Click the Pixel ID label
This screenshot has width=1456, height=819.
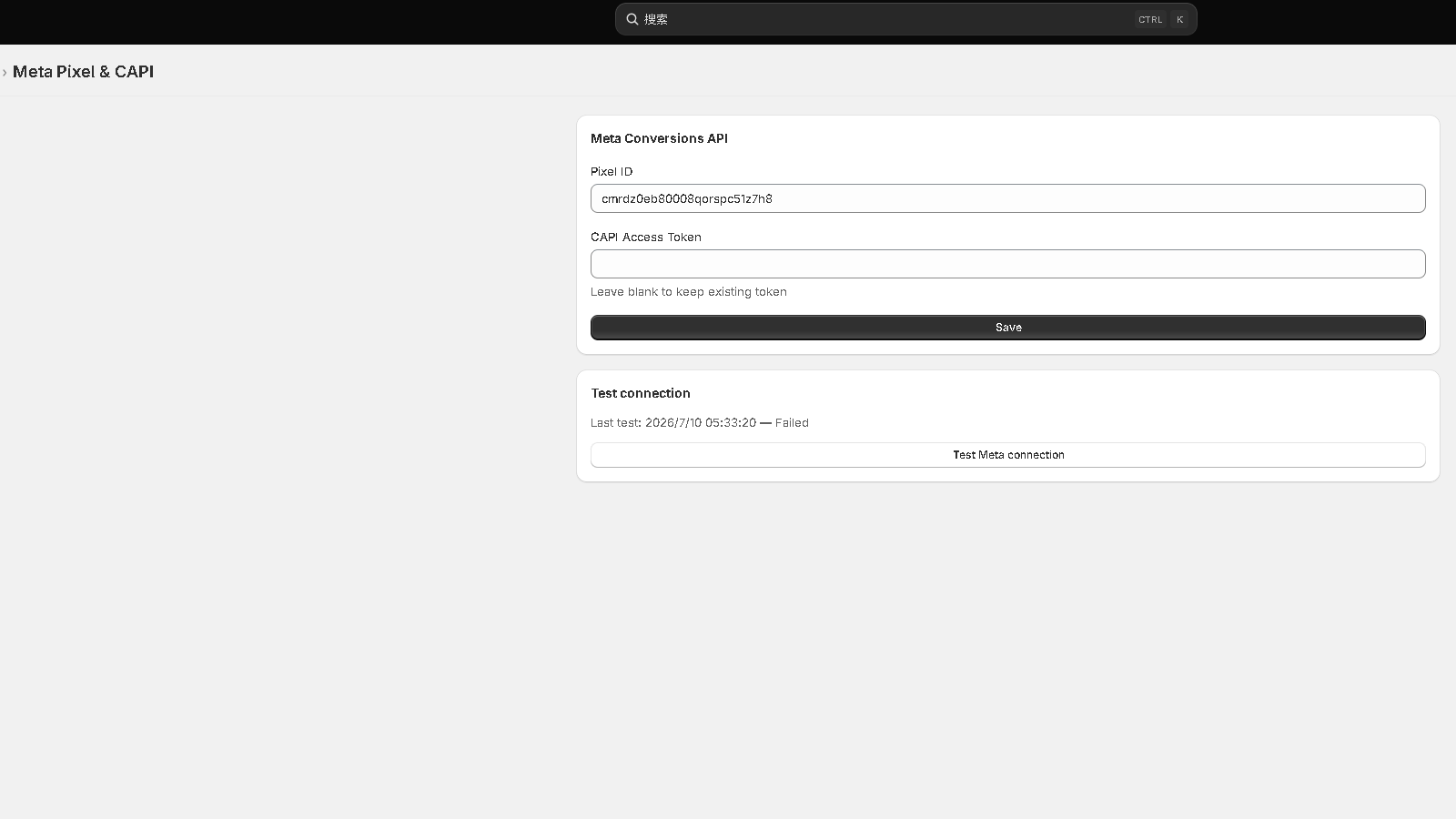point(612,171)
